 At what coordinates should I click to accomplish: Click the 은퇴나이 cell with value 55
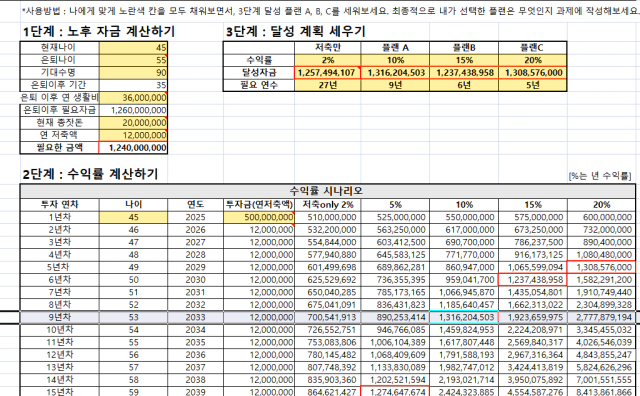click(133, 60)
